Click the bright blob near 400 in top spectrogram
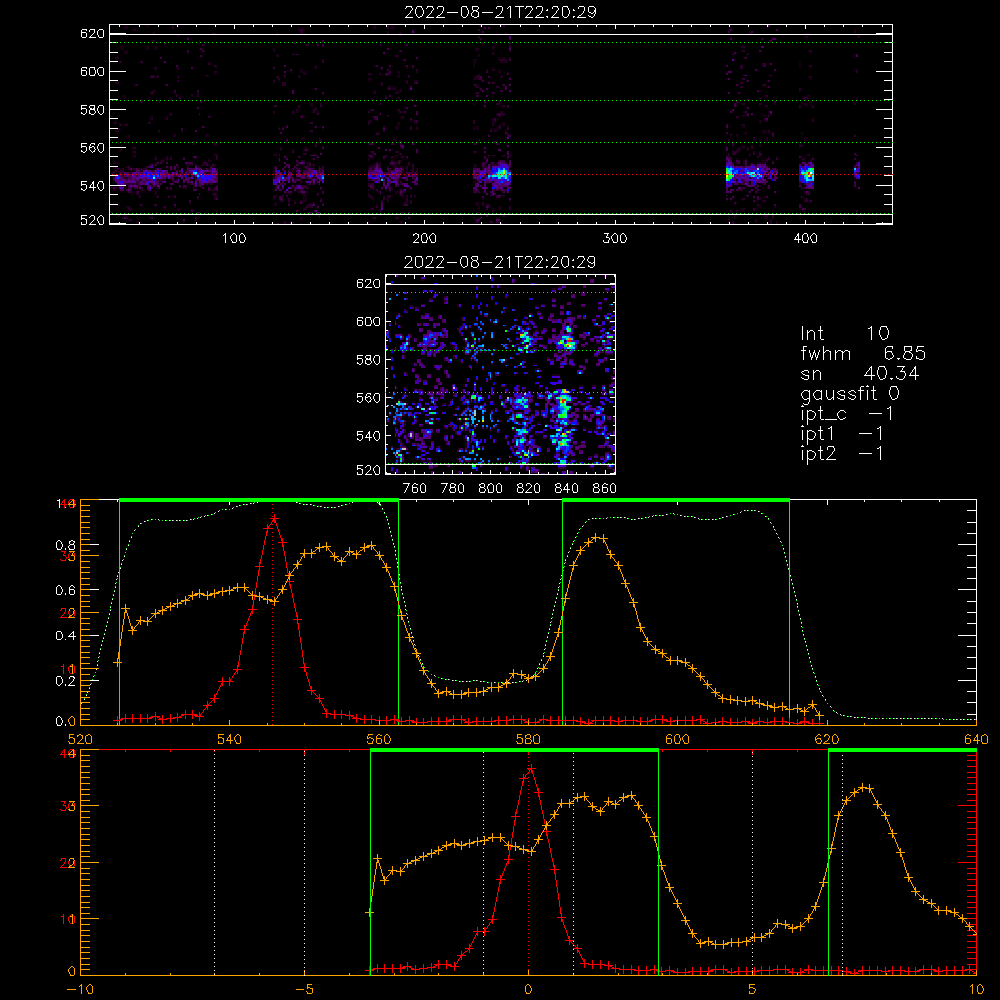 [x=807, y=173]
